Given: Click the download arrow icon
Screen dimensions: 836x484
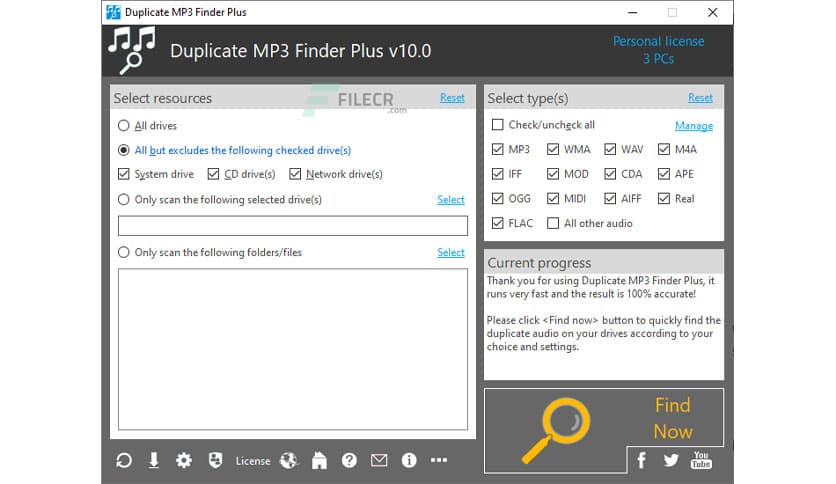Looking at the screenshot, I should coord(154,460).
